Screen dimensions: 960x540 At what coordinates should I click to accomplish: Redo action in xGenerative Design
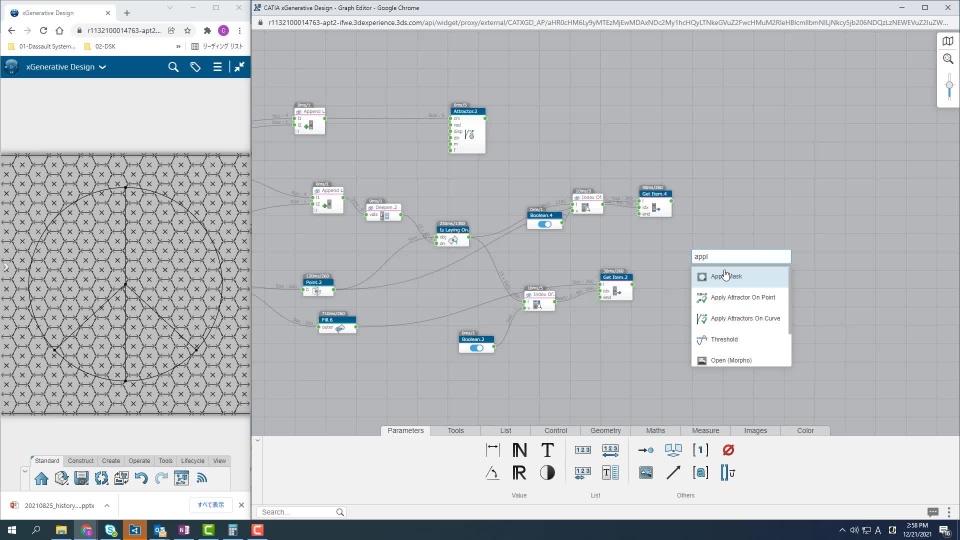coord(161,478)
